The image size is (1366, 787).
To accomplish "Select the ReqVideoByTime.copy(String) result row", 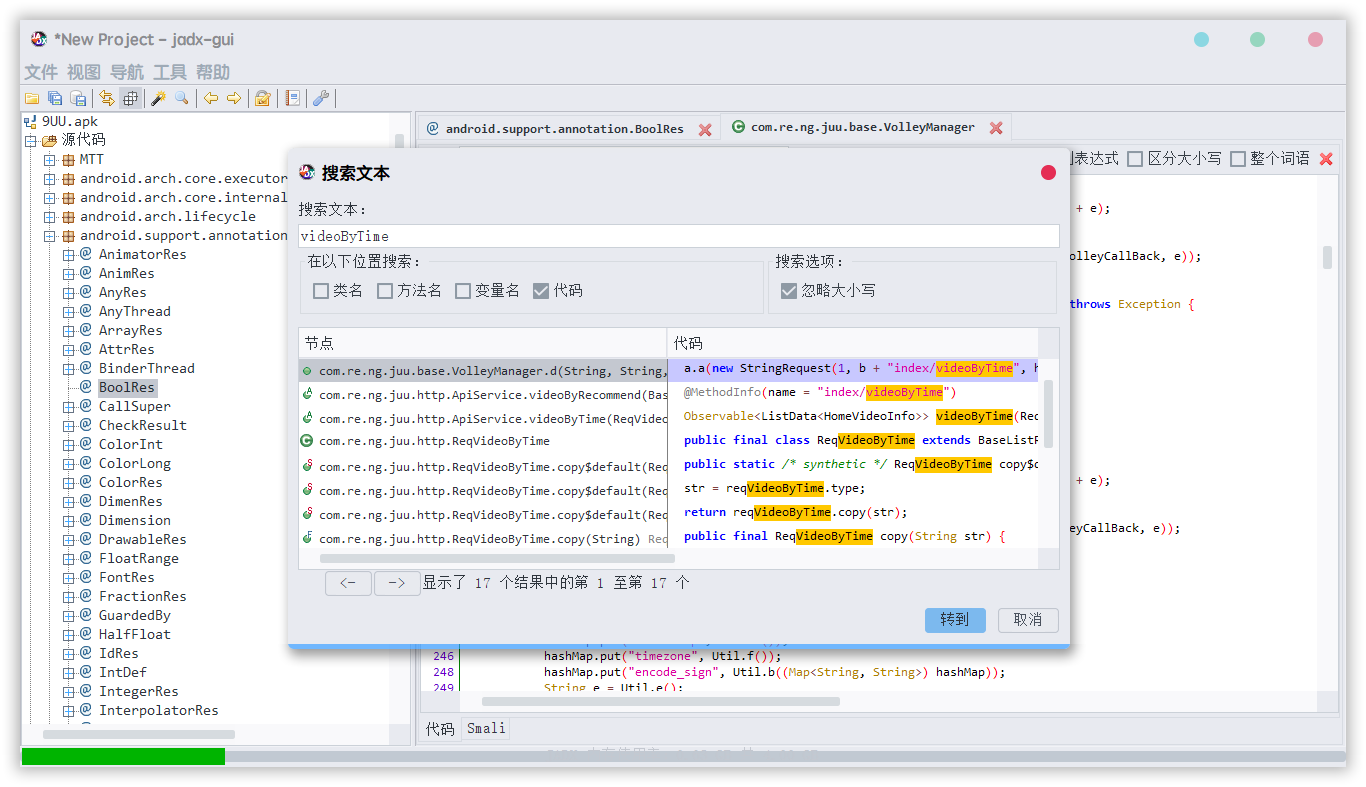I will pos(483,539).
